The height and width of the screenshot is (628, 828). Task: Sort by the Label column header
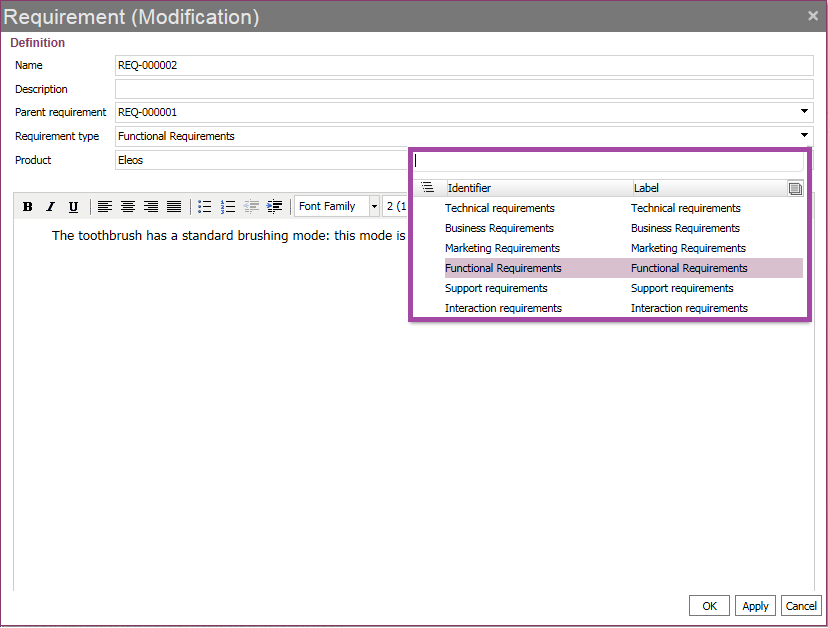pos(709,188)
